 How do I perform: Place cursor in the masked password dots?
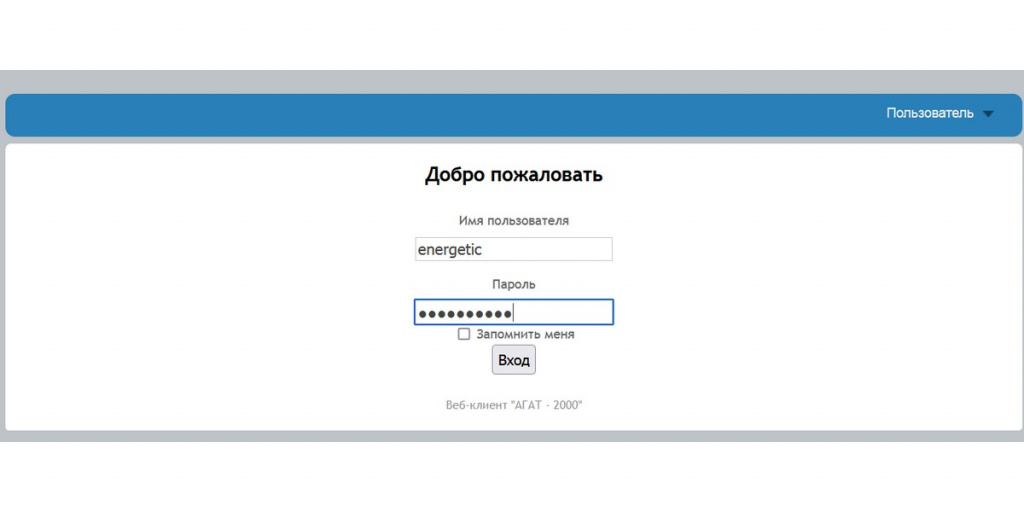pos(464,314)
